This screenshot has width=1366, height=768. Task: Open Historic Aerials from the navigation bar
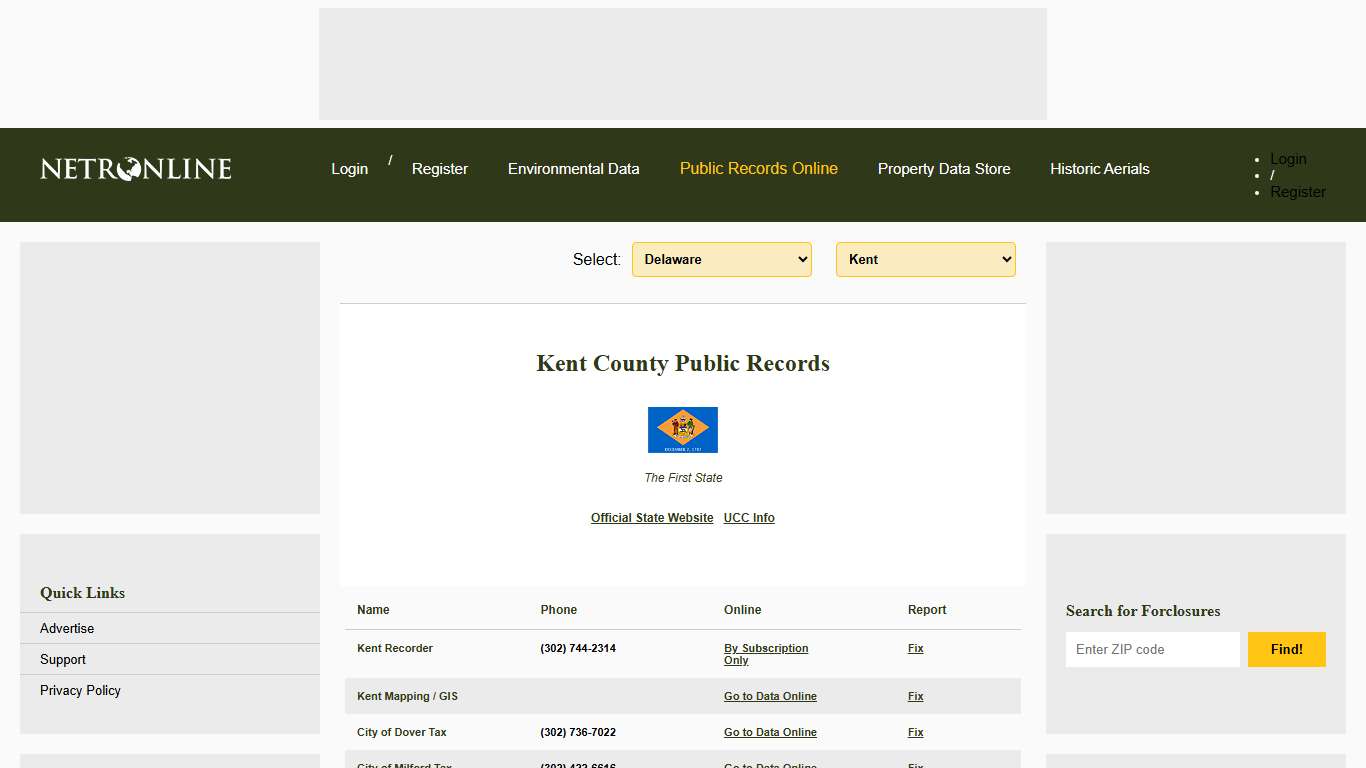(x=1099, y=169)
